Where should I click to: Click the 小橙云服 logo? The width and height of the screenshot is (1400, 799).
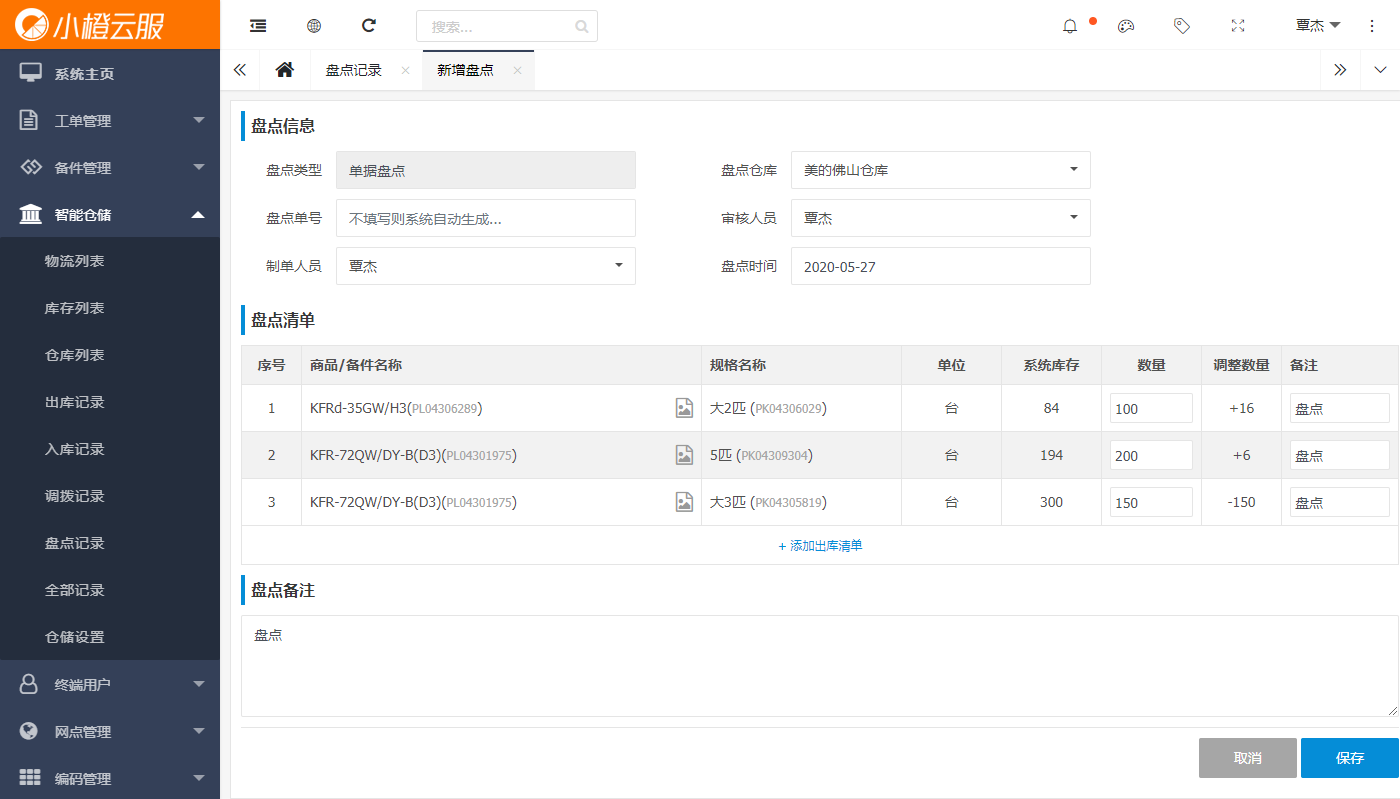click(90, 24)
